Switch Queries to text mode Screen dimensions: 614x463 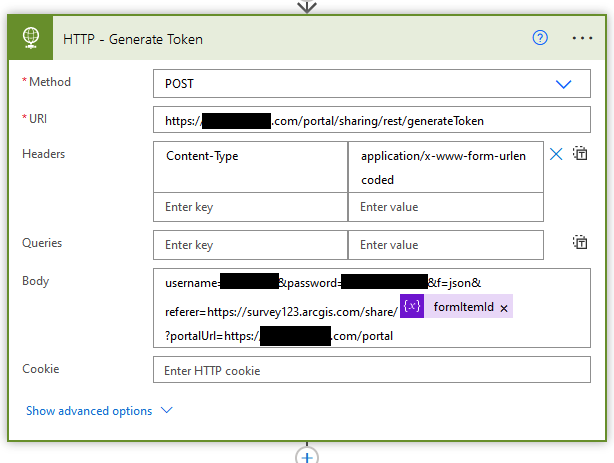tap(579, 242)
